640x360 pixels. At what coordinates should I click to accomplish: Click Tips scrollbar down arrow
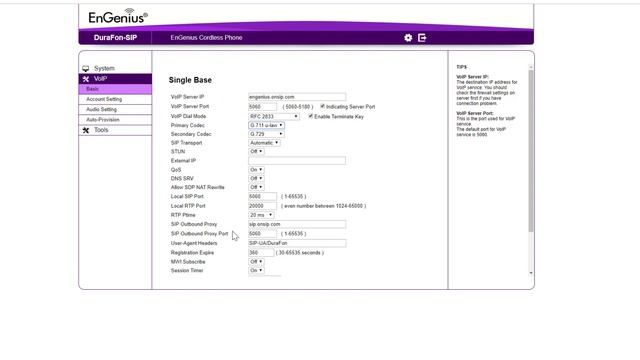coord(531,273)
